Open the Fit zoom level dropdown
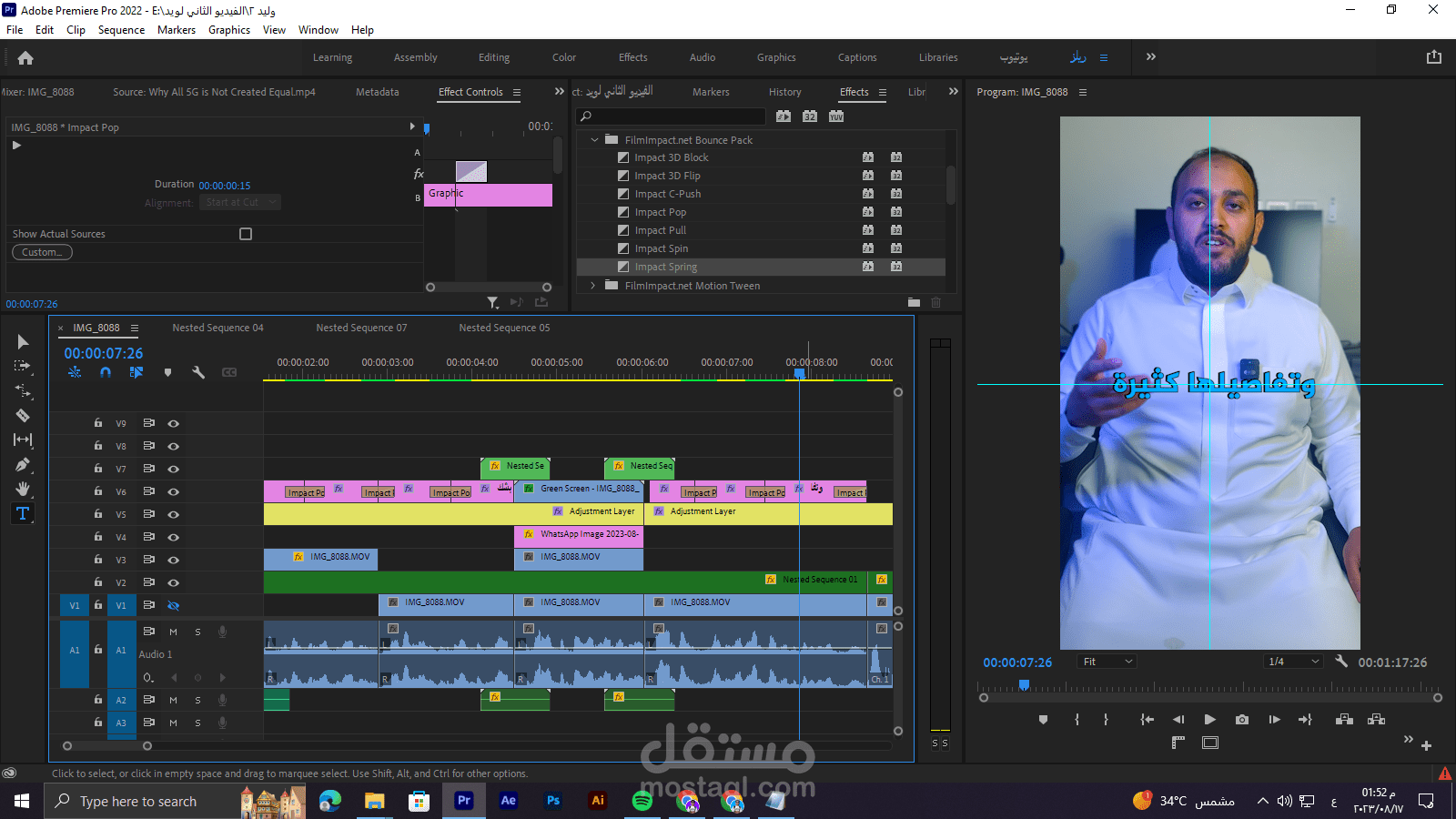 [x=1107, y=662]
